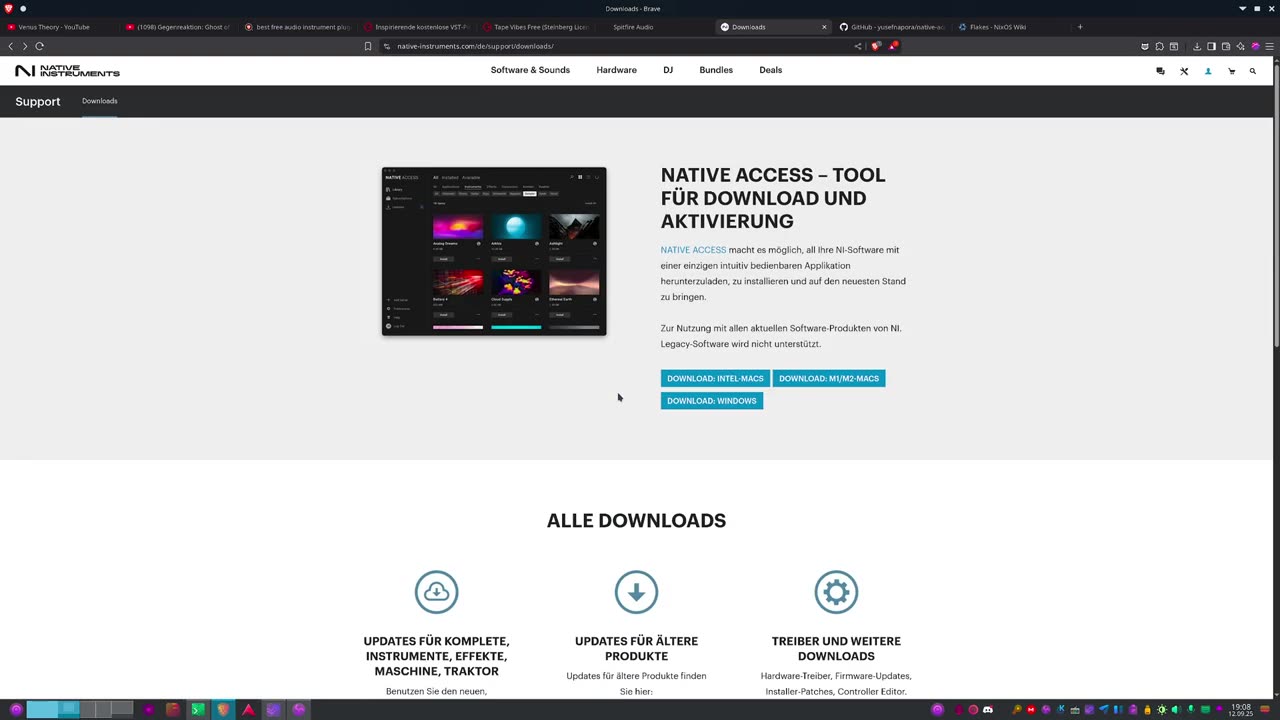Click the gear icon for drivers downloads

836,592
